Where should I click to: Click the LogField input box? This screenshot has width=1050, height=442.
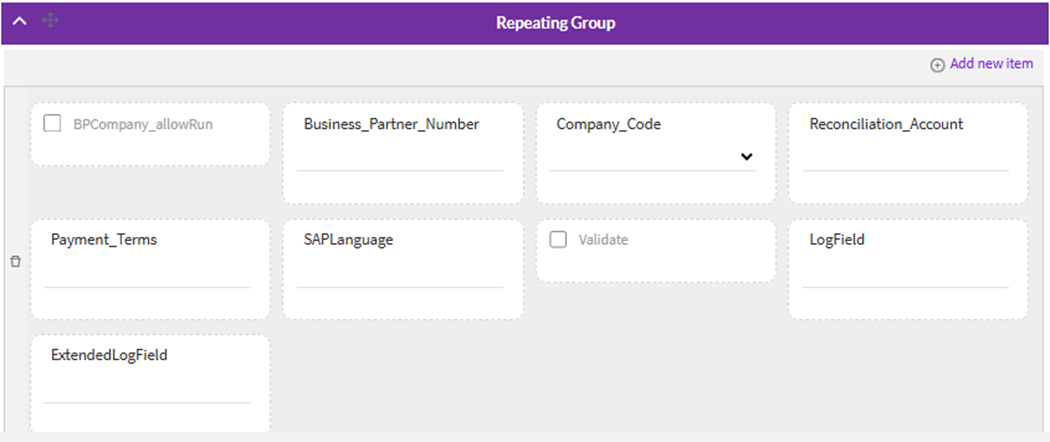[905, 274]
